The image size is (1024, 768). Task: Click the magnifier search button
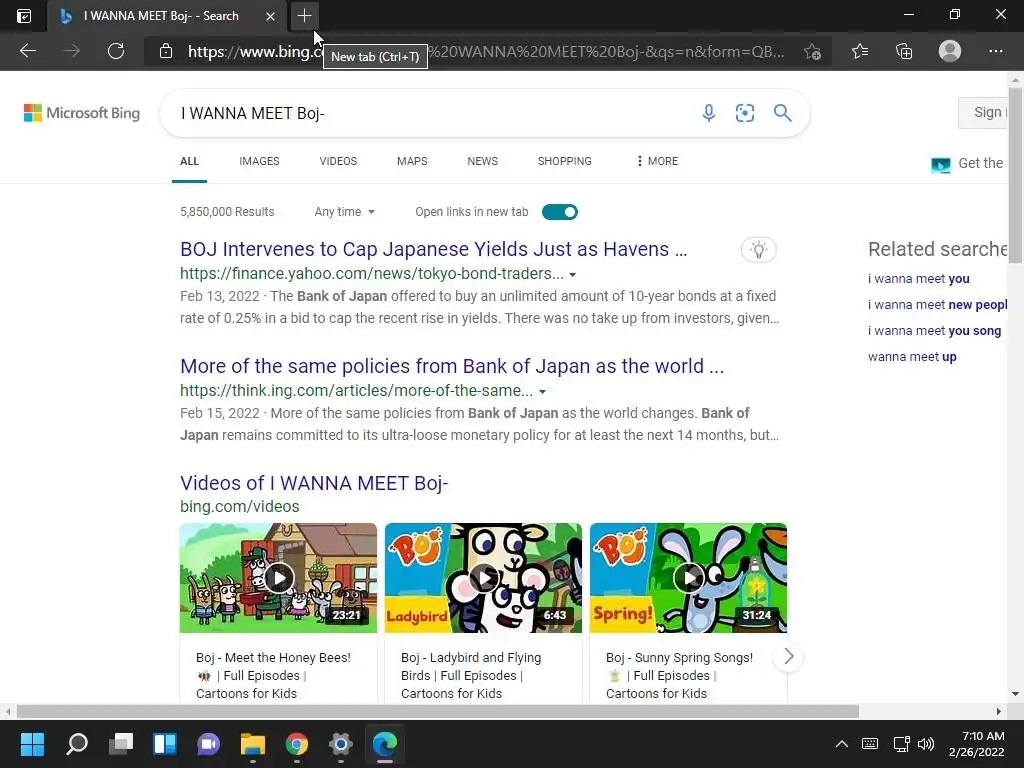click(782, 113)
